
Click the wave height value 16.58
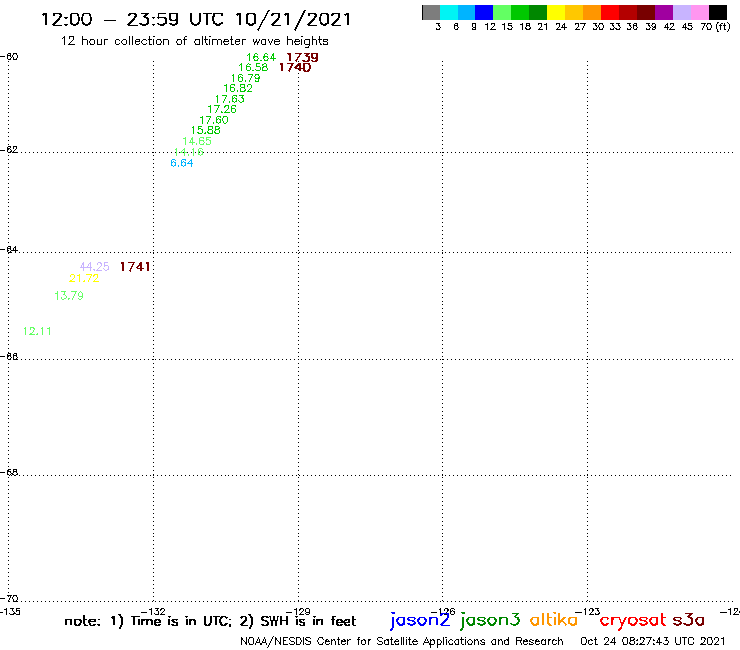253,68
